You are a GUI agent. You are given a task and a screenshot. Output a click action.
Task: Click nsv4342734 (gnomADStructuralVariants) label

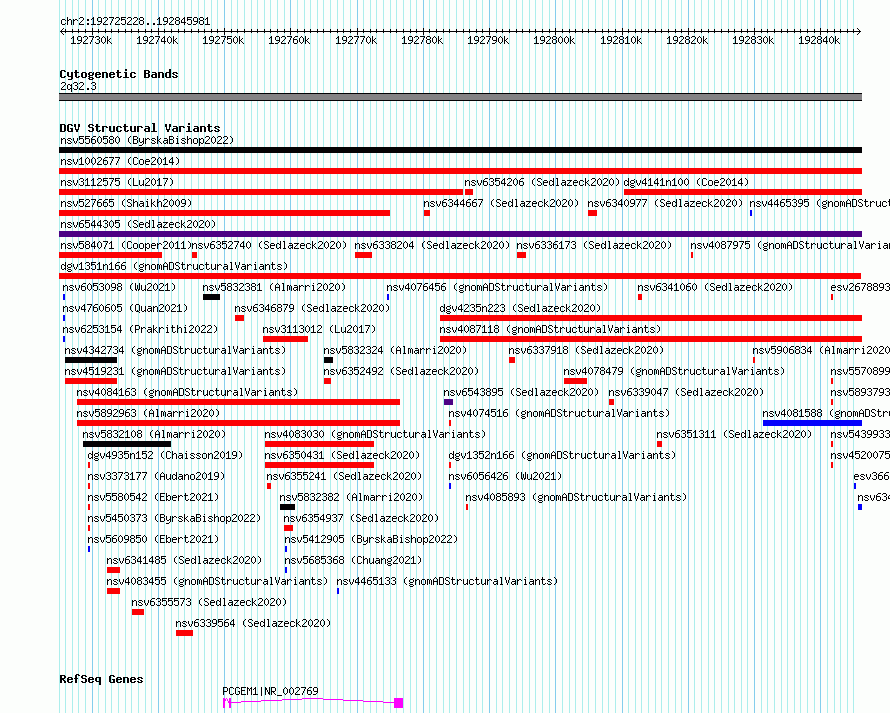pyautogui.click(x=175, y=350)
